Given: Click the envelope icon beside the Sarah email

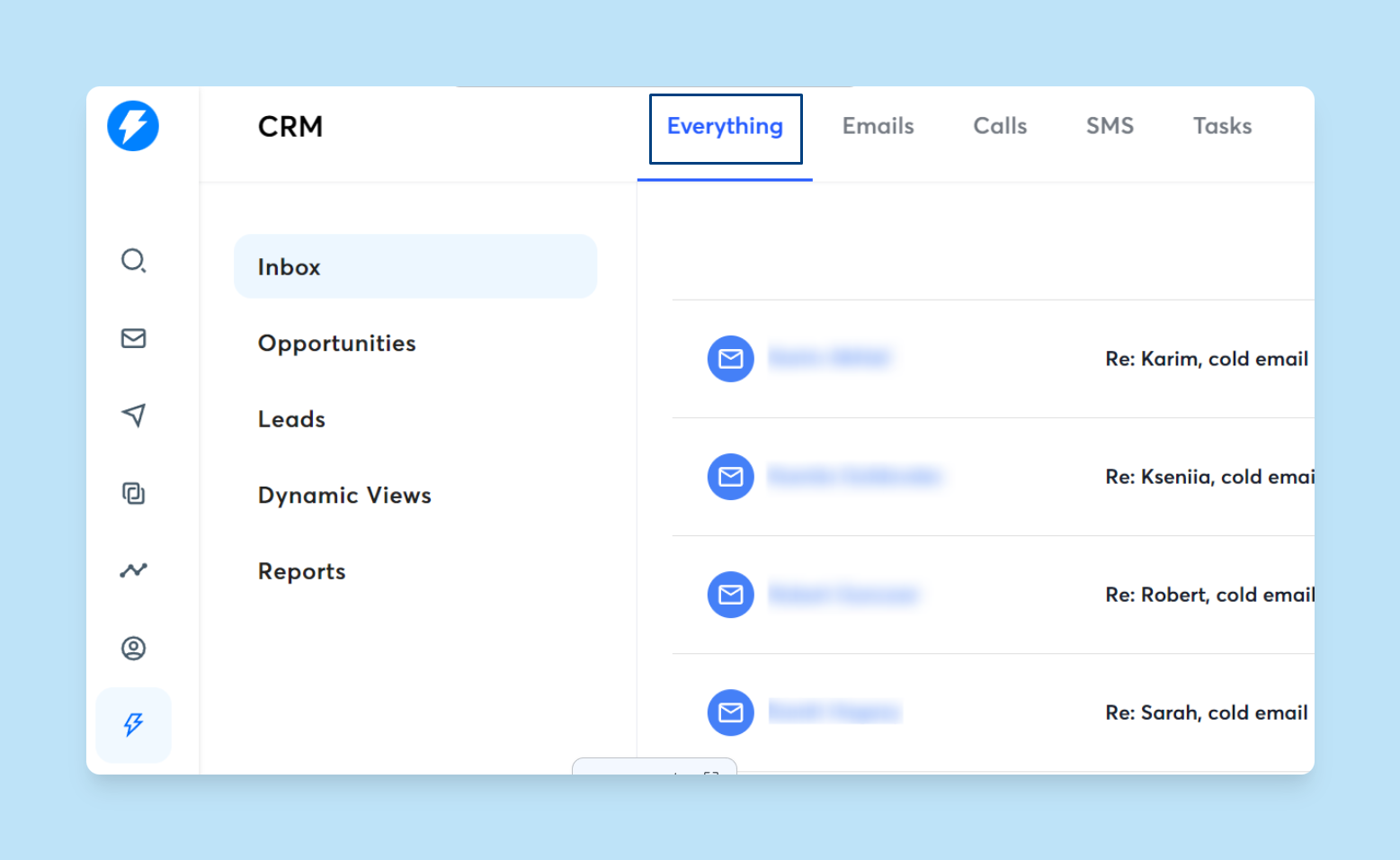Looking at the screenshot, I should pyautogui.click(x=730, y=712).
